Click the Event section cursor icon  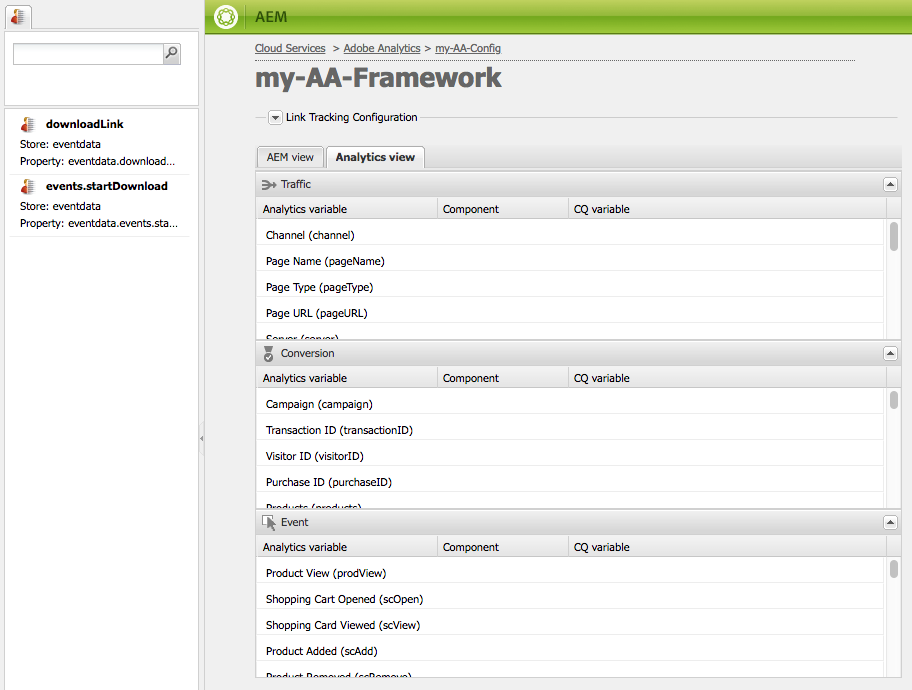coord(269,522)
